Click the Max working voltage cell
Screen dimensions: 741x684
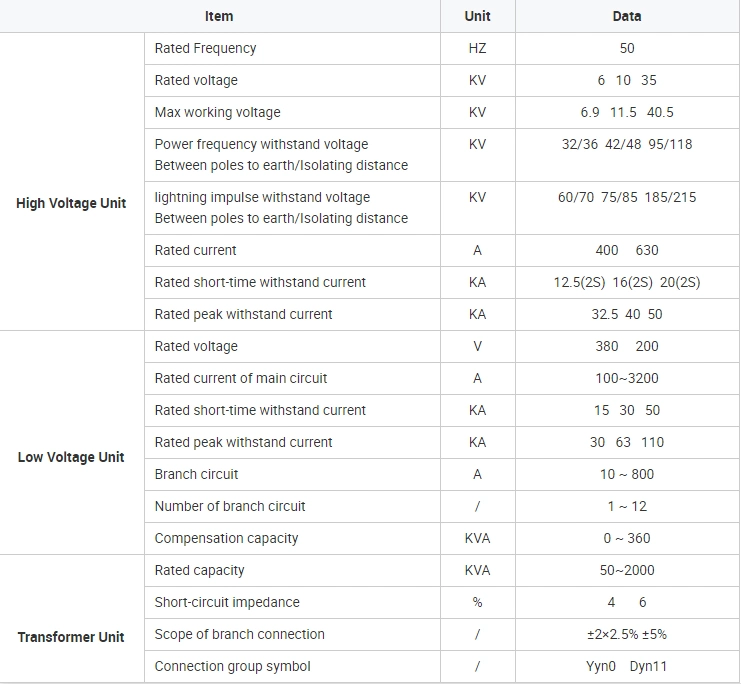[x=293, y=113]
